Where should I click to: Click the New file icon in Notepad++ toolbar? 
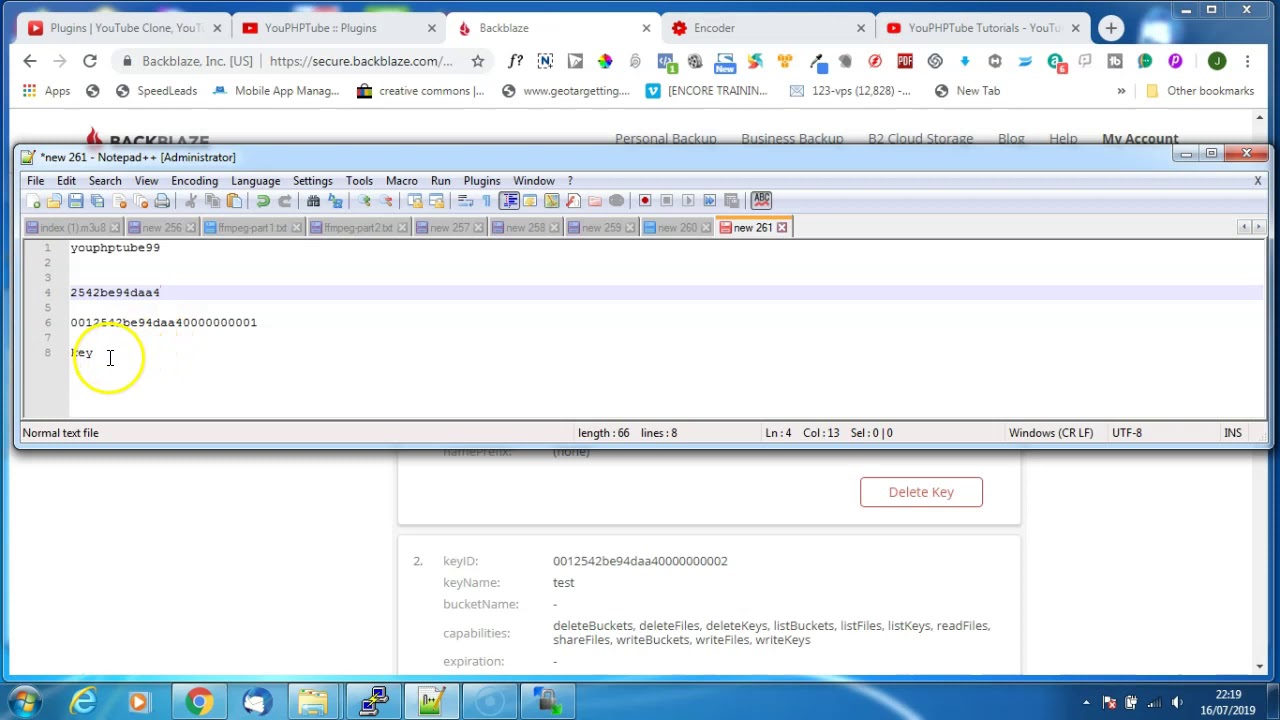pos(34,201)
